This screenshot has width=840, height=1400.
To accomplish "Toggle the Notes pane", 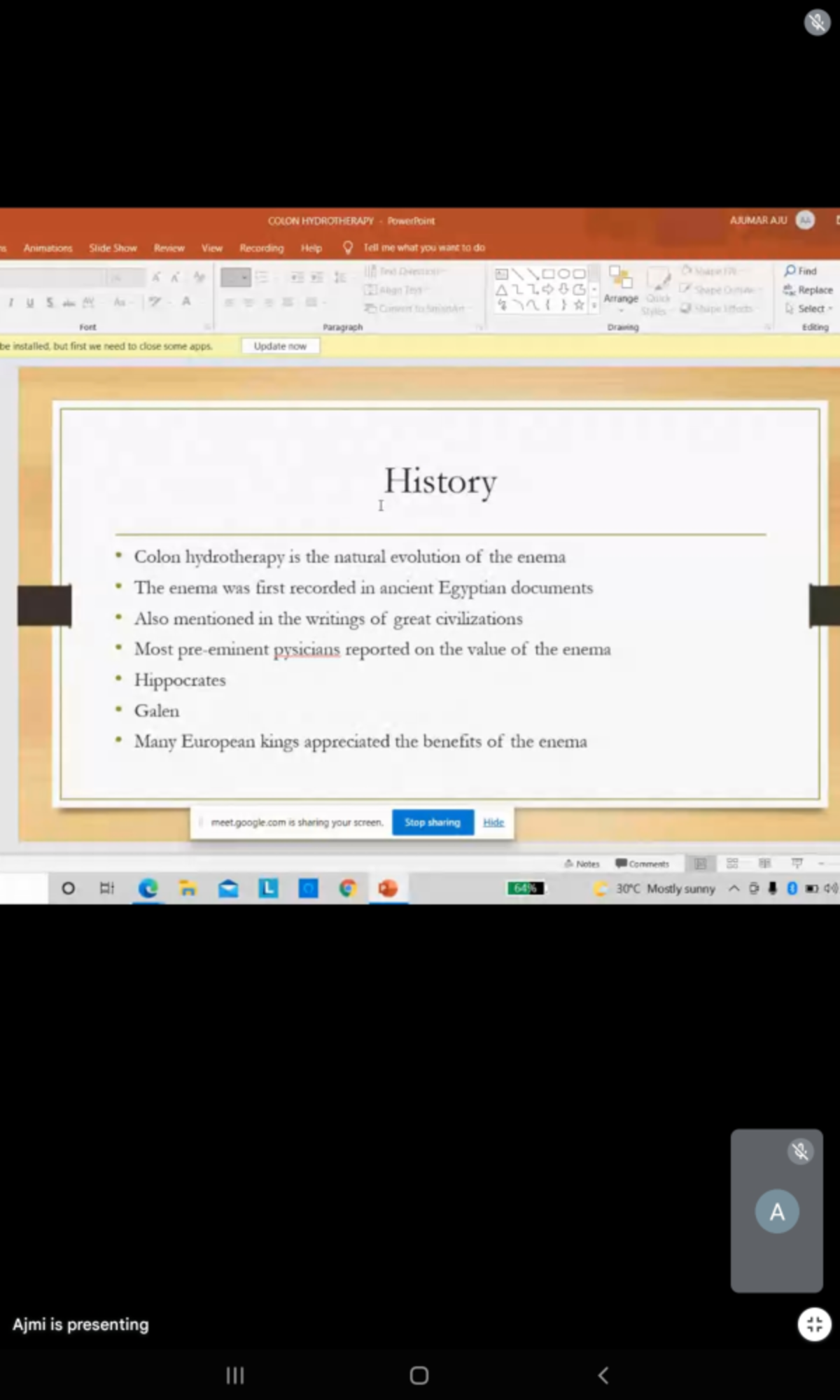I will [582, 864].
